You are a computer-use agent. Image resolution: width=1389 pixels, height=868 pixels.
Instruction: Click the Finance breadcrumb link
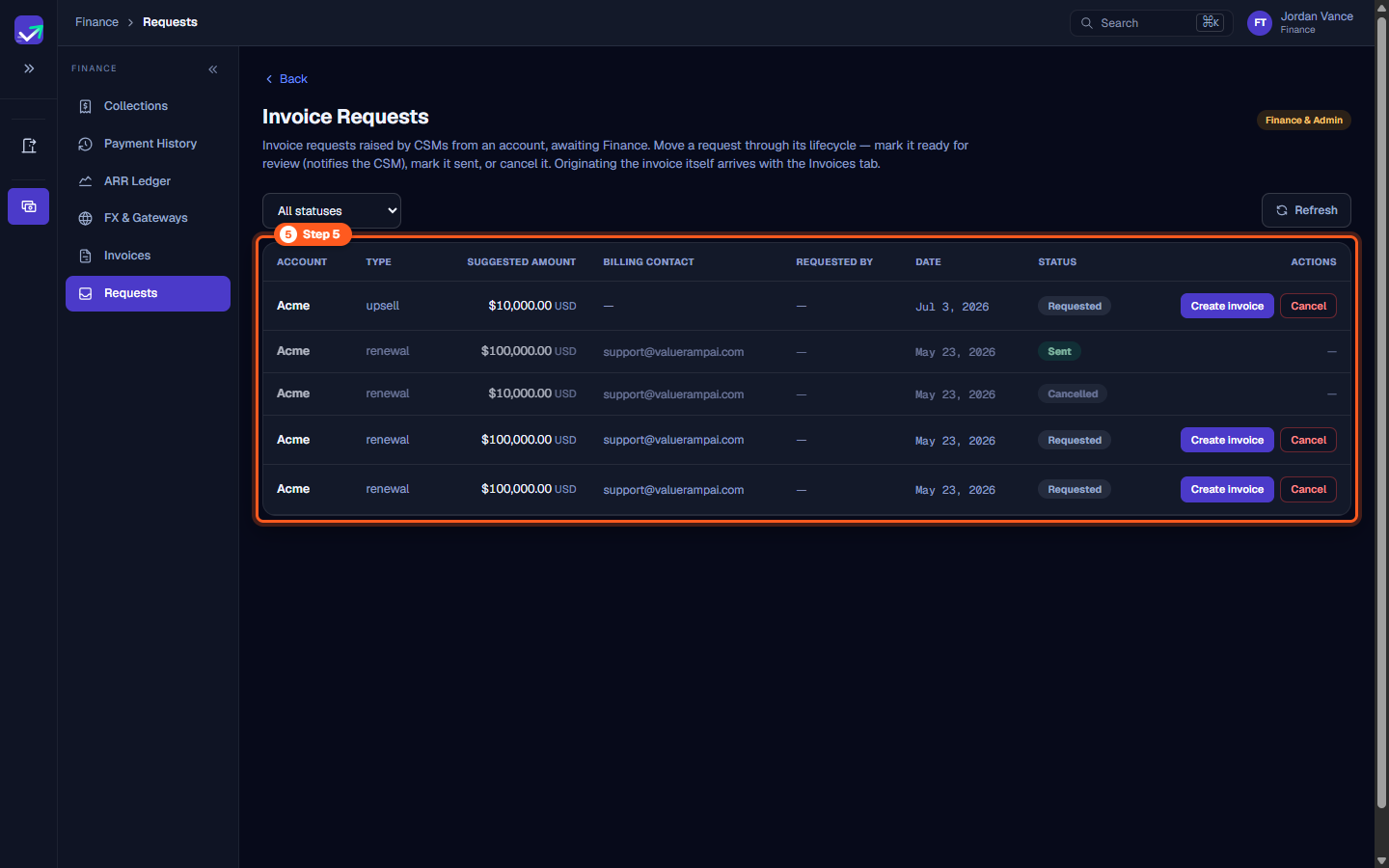pyautogui.click(x=96, y=22)
